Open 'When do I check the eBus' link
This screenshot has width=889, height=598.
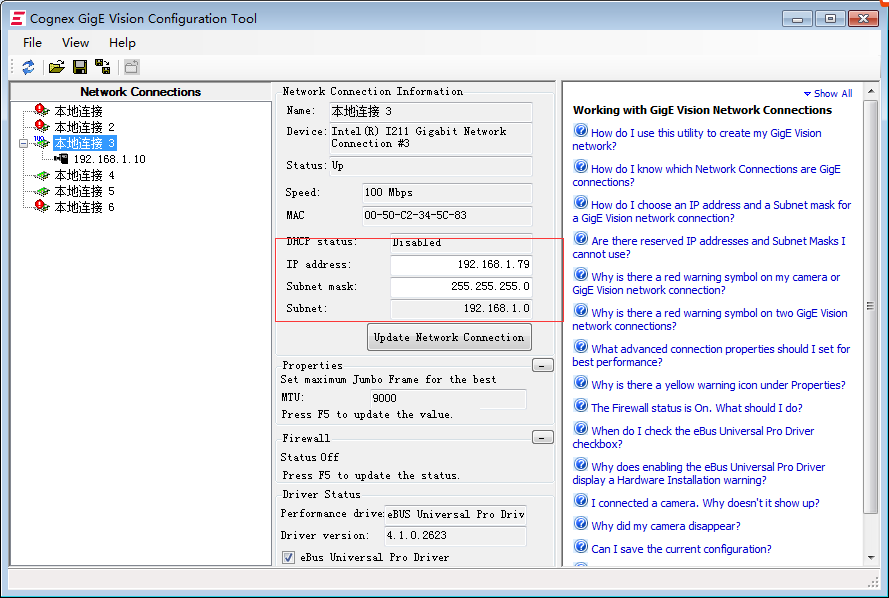(693, 438)
